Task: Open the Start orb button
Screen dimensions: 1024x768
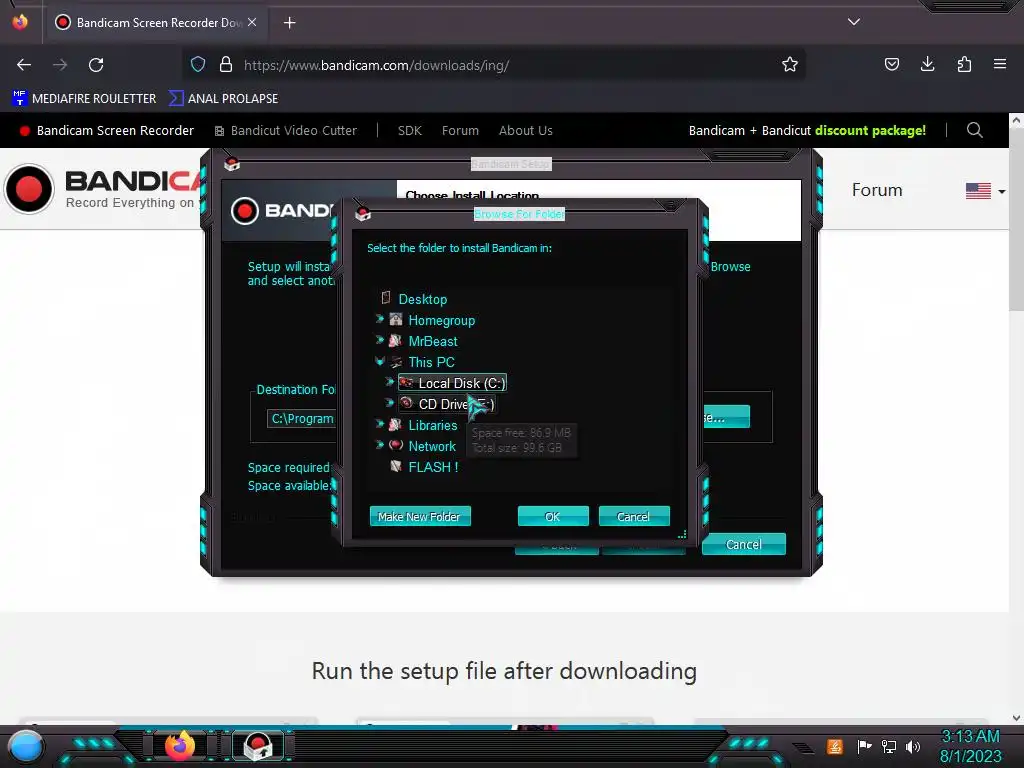Action: tap(26, 746)
